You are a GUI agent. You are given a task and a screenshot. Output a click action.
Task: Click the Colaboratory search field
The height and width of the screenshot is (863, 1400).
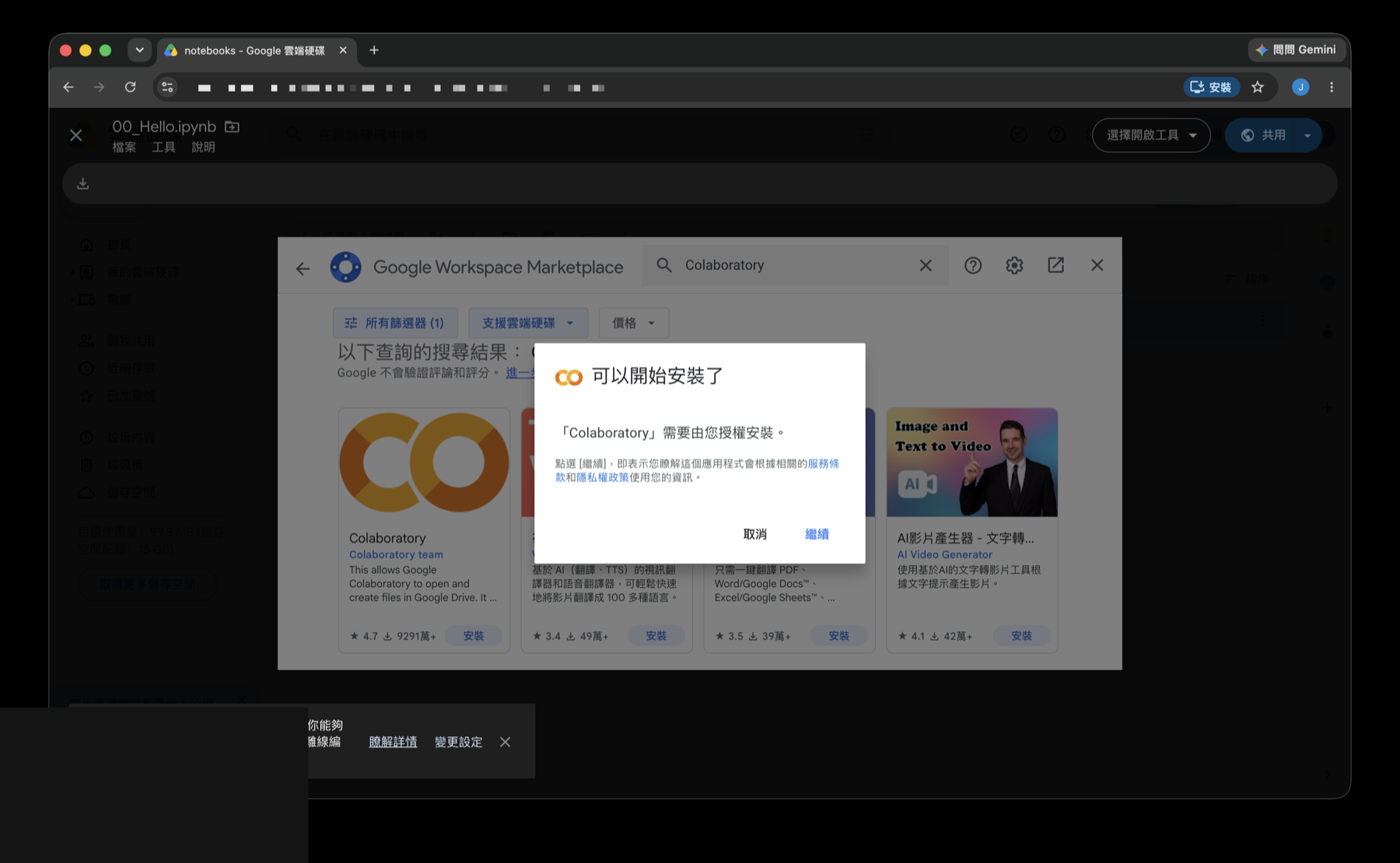pos(795,265)
